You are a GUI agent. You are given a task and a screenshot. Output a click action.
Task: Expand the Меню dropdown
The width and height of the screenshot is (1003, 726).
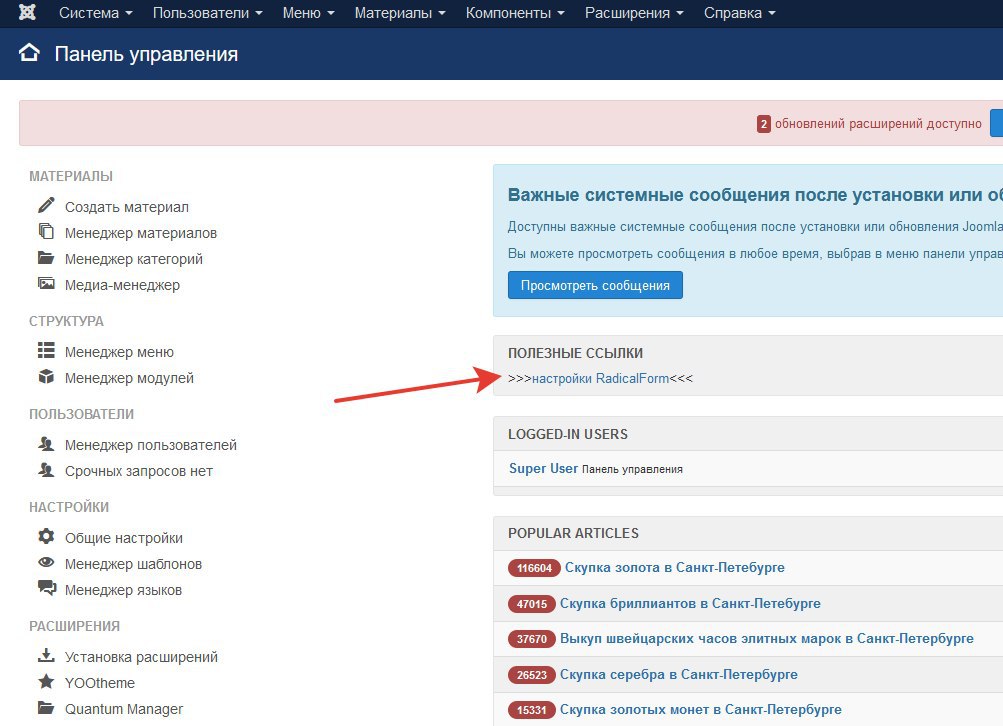(x=308, y=13)
